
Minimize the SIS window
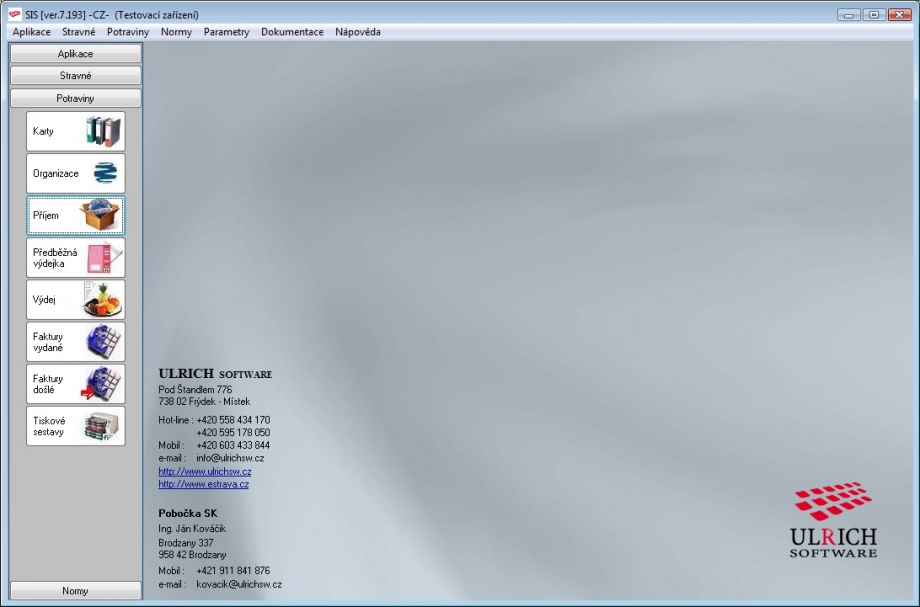coord(848,15)
